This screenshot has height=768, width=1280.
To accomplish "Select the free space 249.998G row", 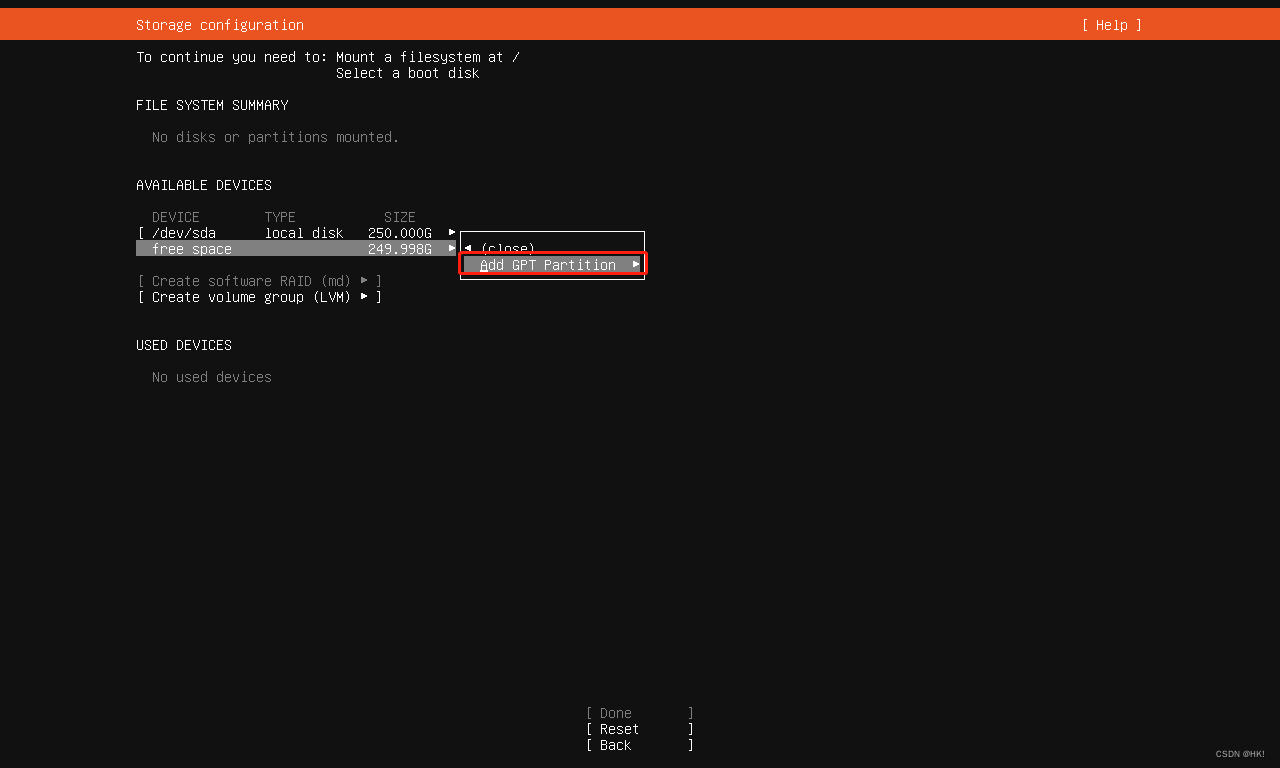I will click(296, 249).
